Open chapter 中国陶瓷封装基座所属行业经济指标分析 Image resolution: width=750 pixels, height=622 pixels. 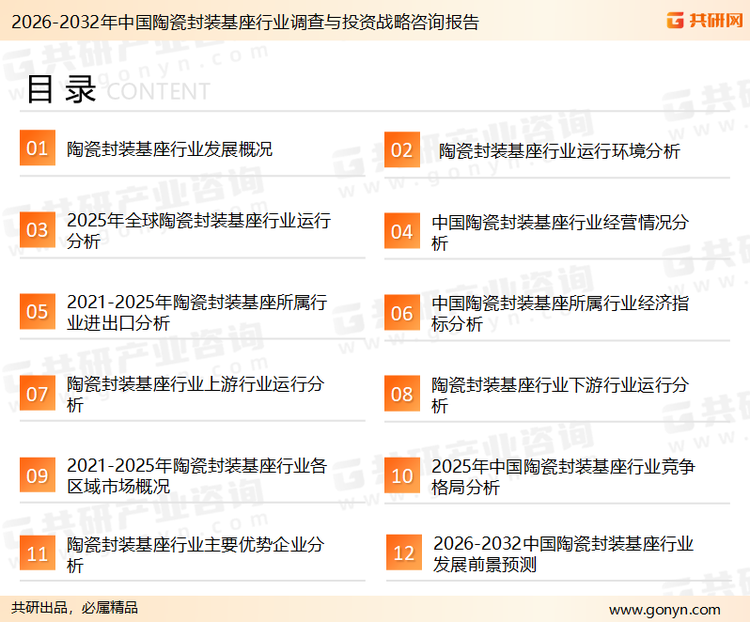[560, 314]
